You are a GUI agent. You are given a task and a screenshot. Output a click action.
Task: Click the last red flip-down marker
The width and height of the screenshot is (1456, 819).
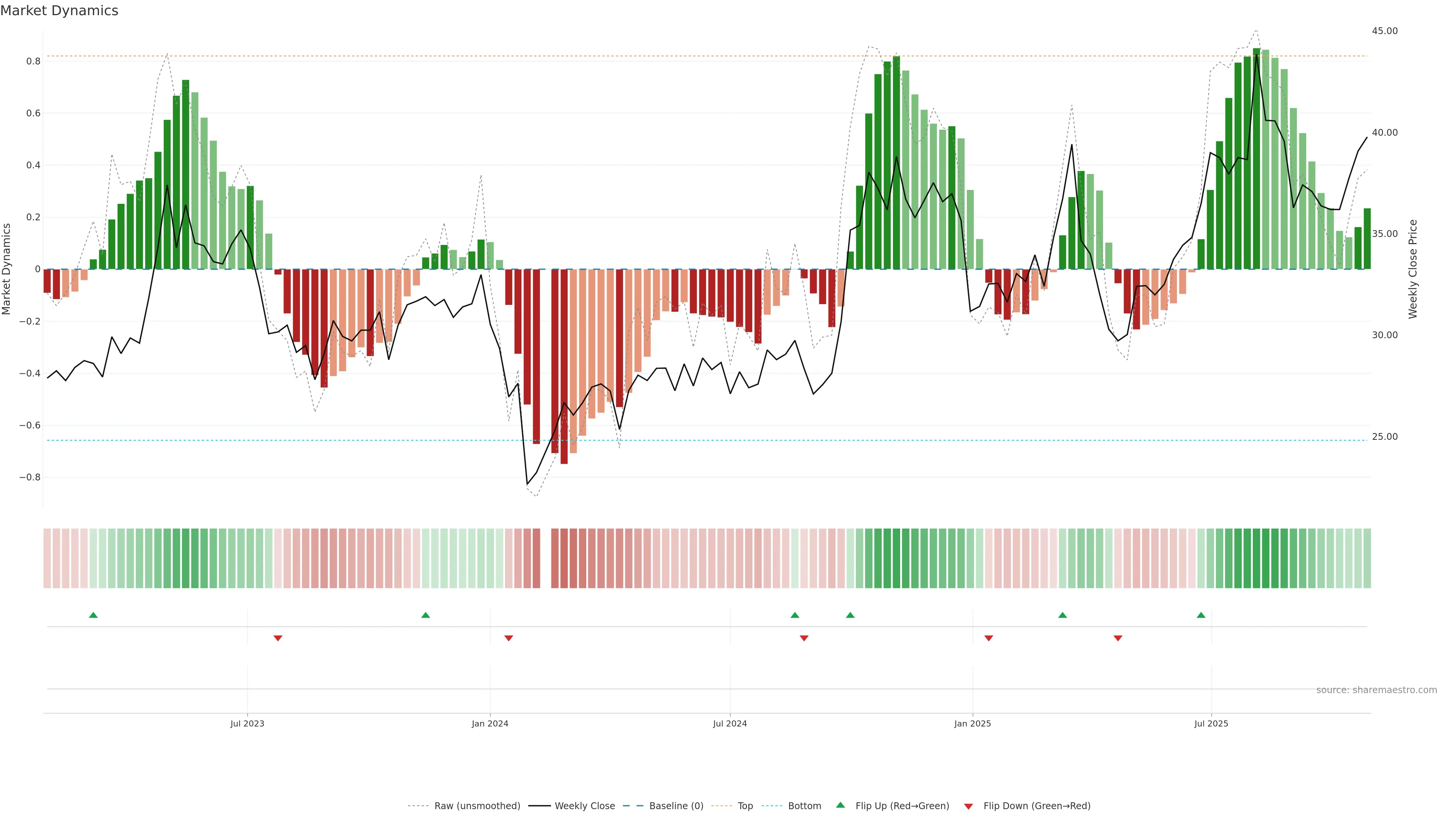pyautogui.click(x=1117, y=638)
